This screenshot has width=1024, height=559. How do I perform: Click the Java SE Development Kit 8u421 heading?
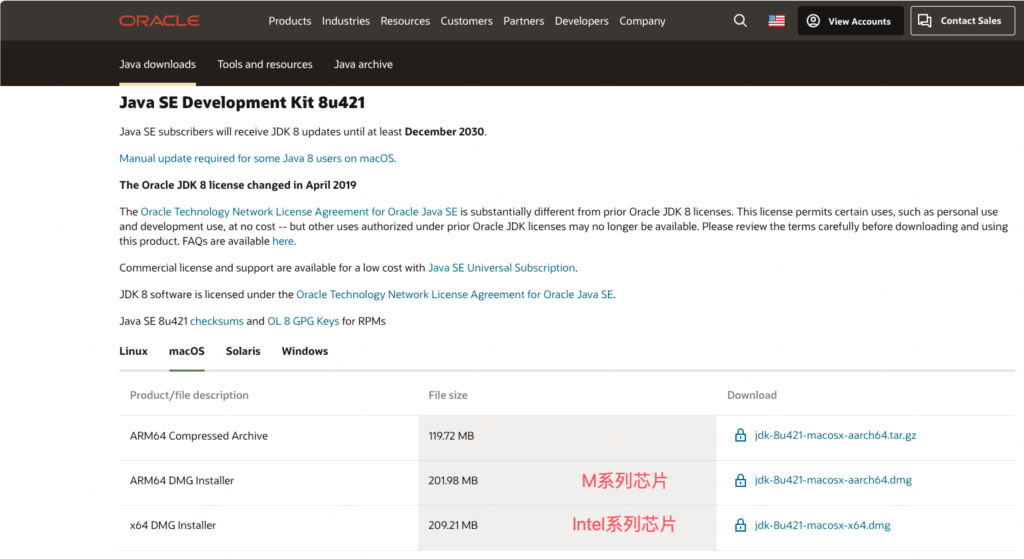[x=242, y=103]
